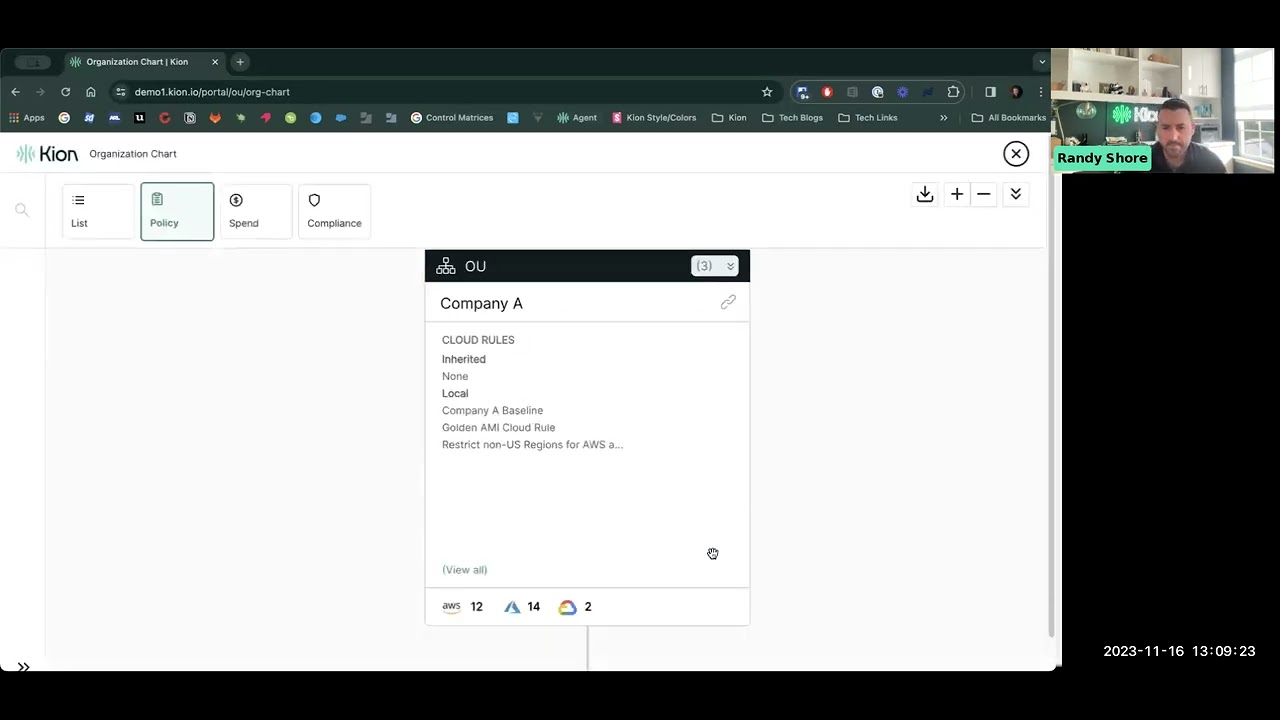This screenshot has height=720, width=1280.
Task: Open the browser extensions puzzle icon
Action: coord(953,92)
